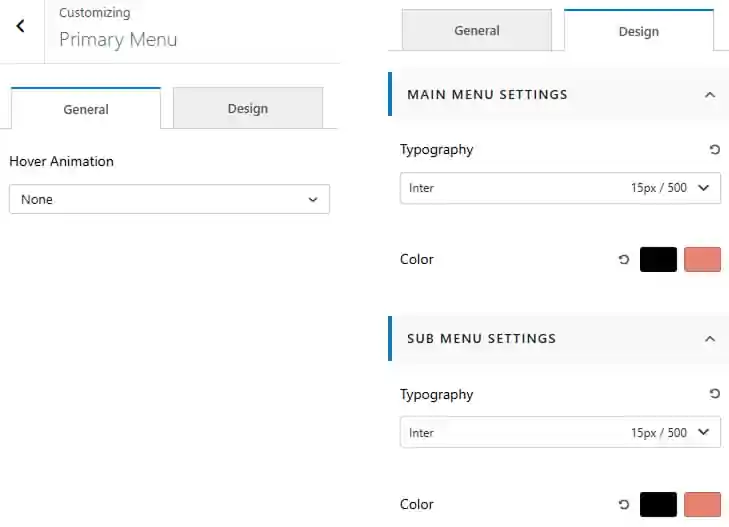Screen dimensions: 729x527
Task: Click the Main Menu Settings section header
Action: (x=558, y=94)
